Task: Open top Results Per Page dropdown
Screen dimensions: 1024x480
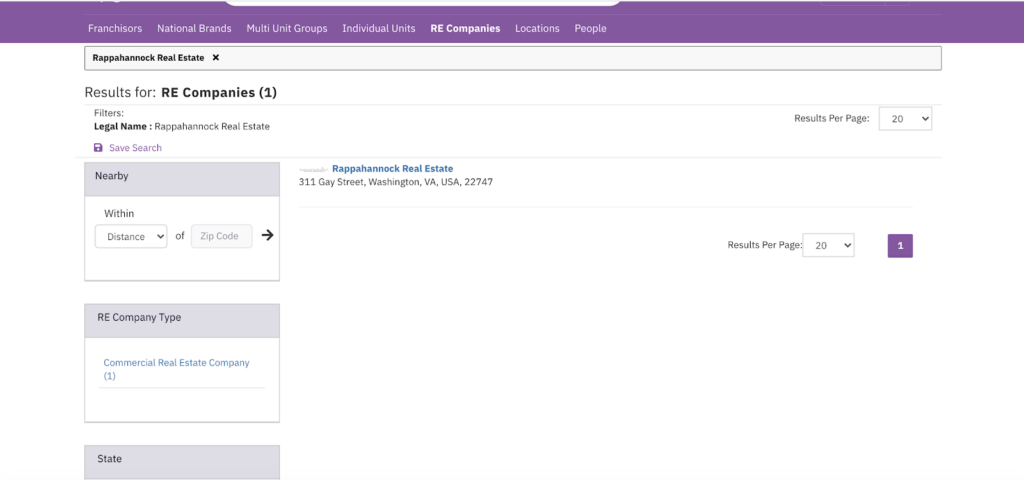Action: 905,119
